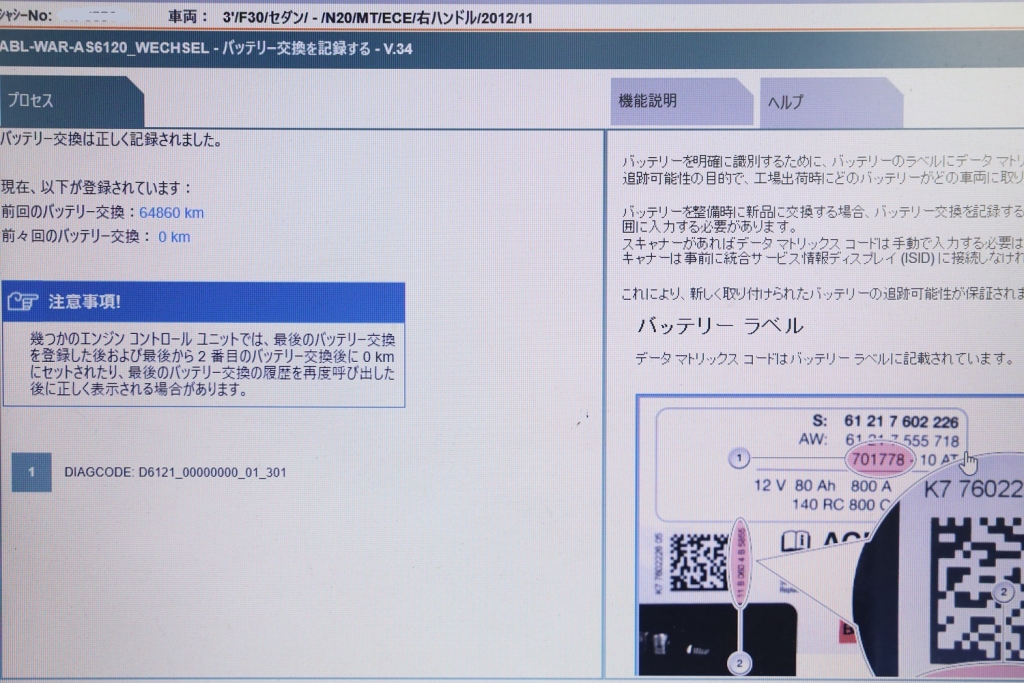Viewport: 1024px width, 683px height.
Task: Click the AW: 61 21 7 555 718 number
Action: click(878, 440)
